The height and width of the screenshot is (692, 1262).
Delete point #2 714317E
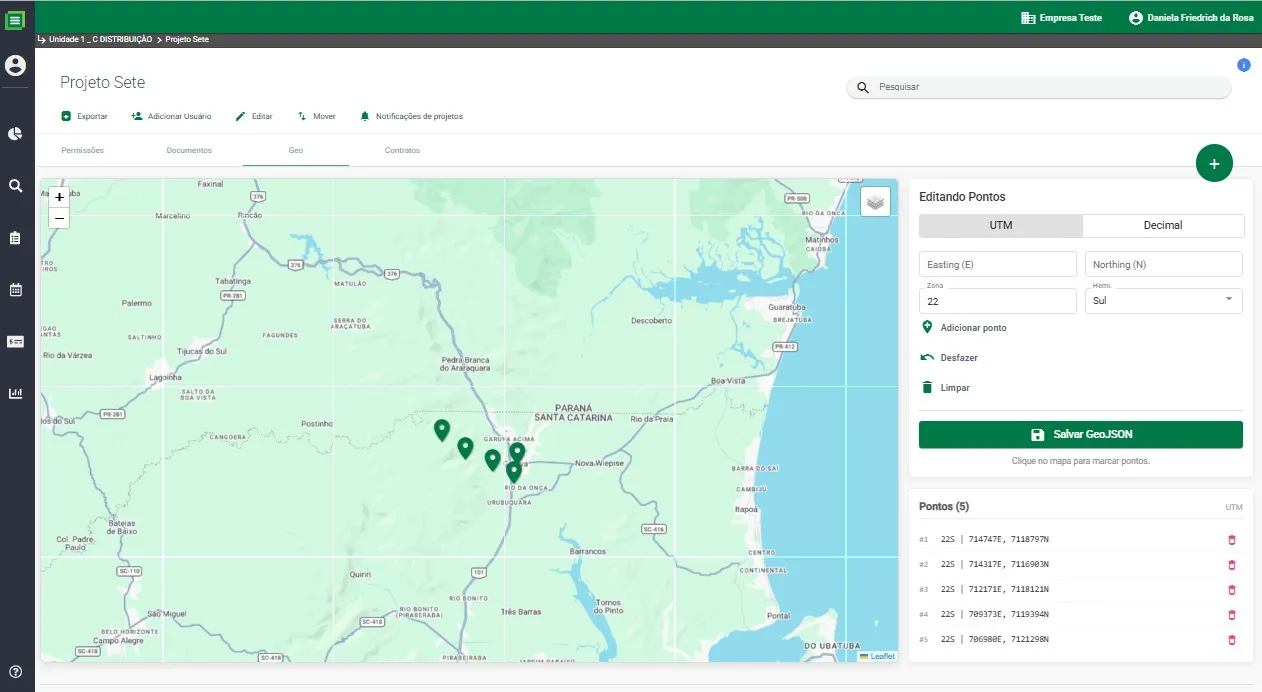coord(1232,565)
